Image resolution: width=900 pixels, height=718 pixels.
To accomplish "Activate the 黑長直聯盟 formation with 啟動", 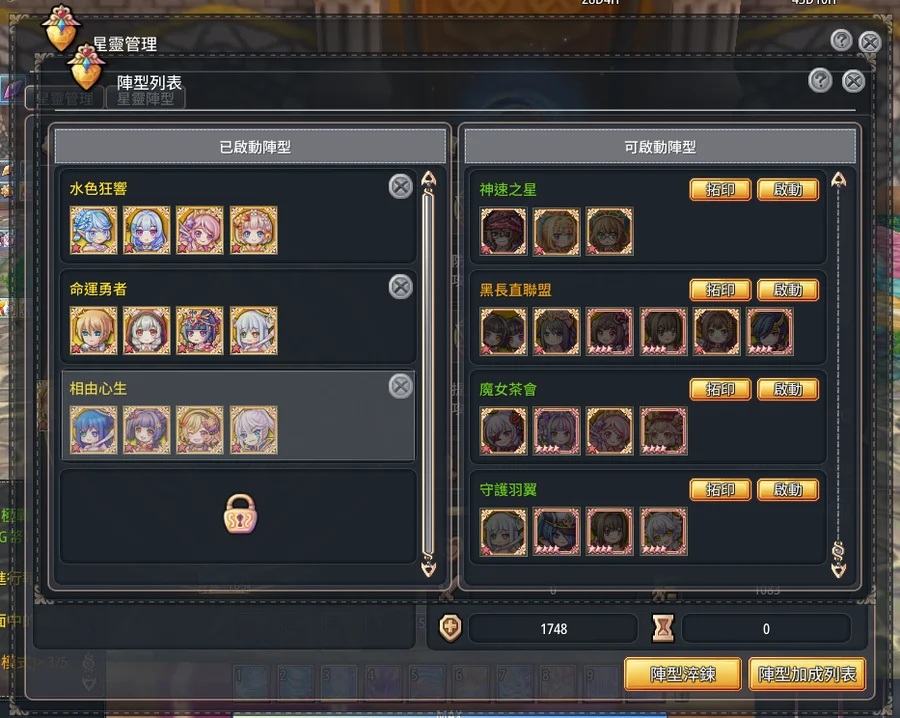I will [788, 290].
